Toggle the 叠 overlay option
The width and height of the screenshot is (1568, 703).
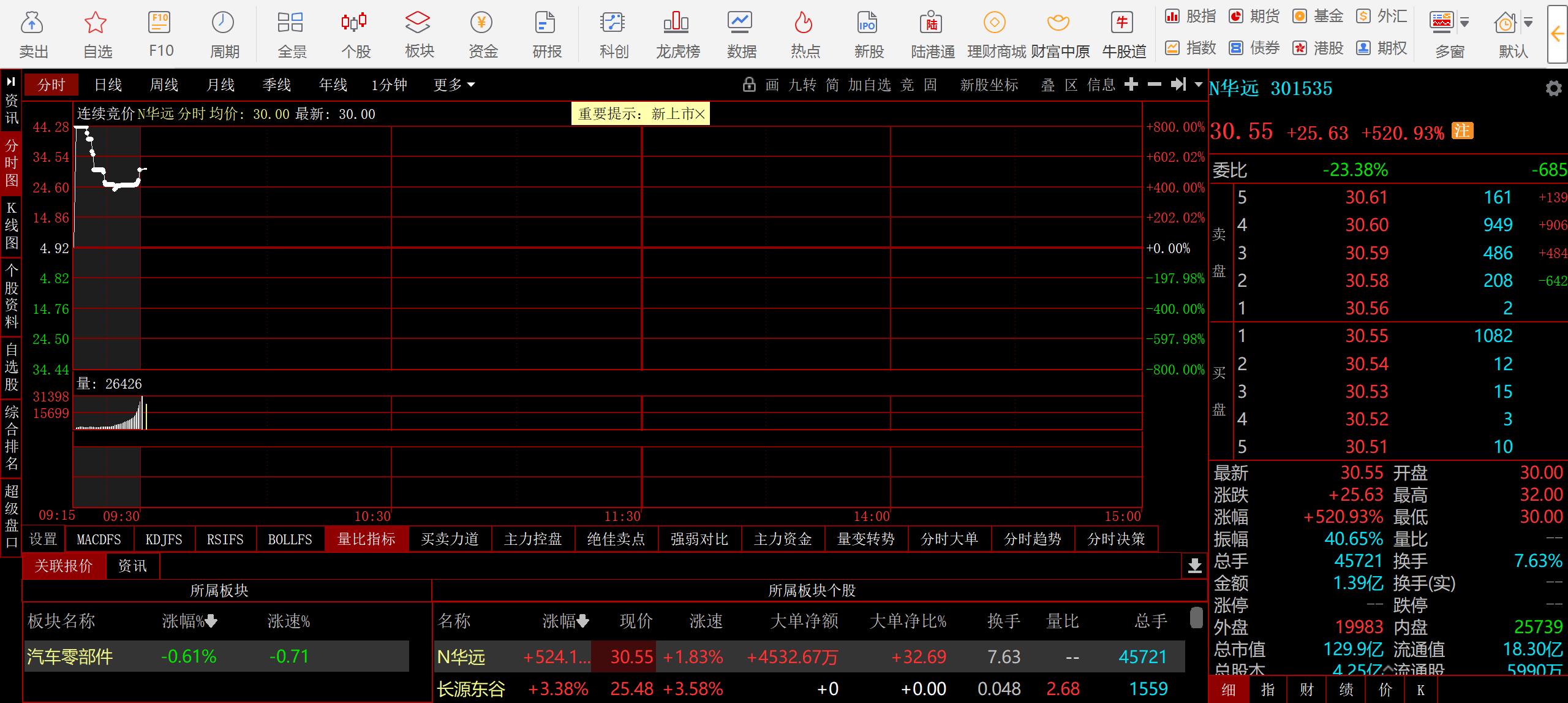(x=1048, y=85)
